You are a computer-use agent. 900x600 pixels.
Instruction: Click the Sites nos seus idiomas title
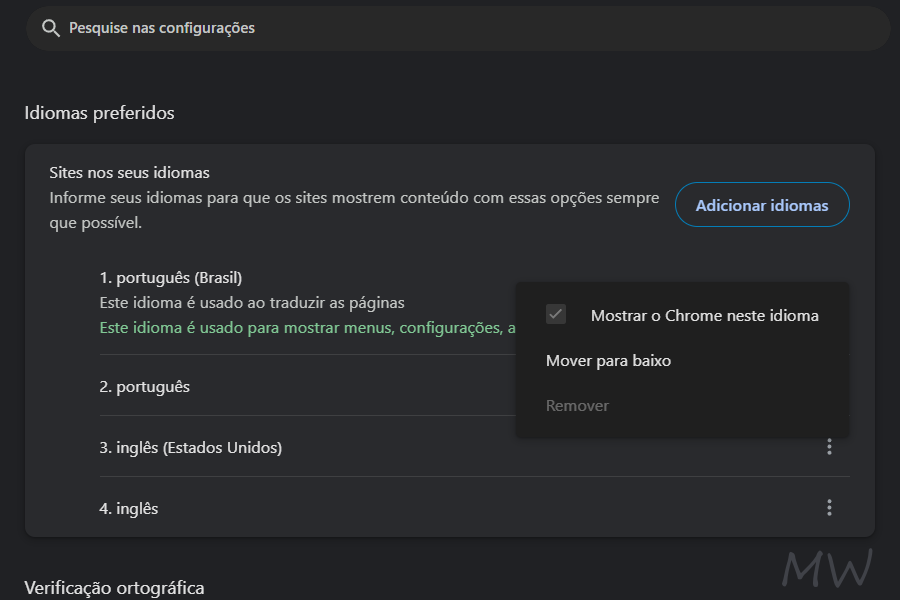(129, 172)
